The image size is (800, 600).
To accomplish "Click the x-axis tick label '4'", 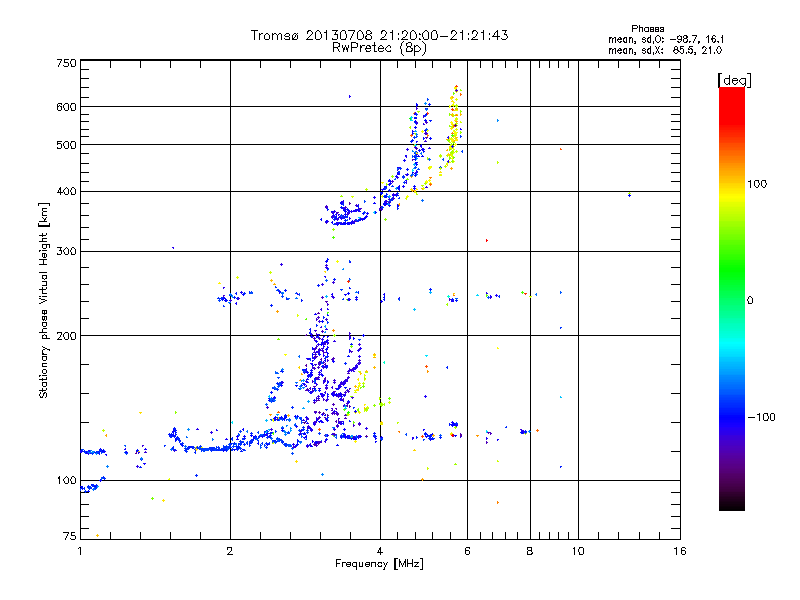I will 380,551.
